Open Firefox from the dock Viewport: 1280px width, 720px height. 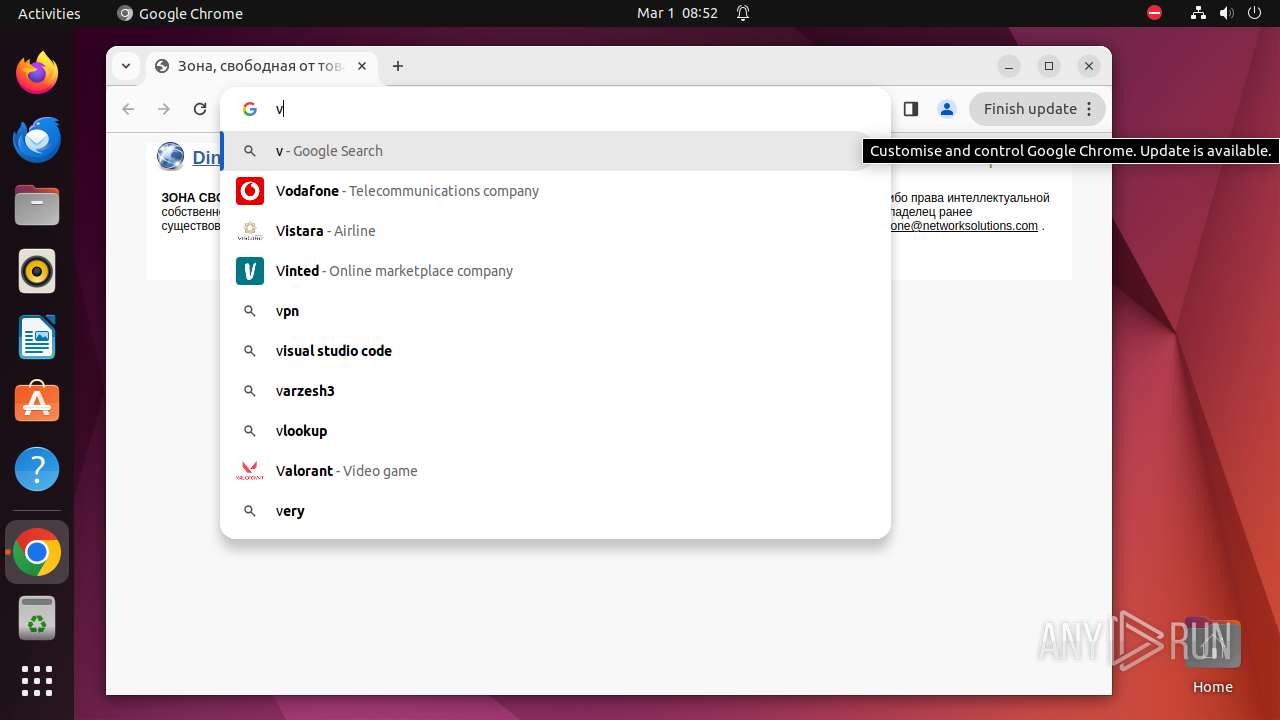pos(37,73)
